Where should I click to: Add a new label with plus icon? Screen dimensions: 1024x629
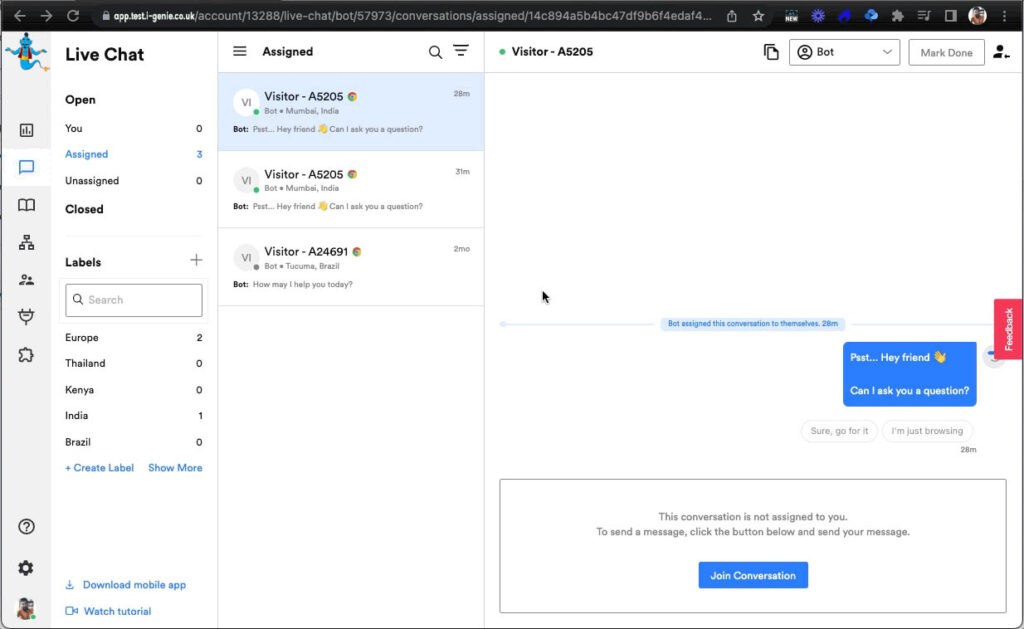pos(196,261)
